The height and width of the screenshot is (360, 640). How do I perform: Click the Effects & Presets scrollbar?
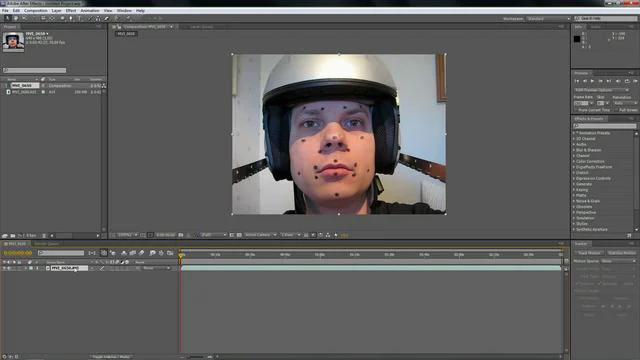point(636,181)
